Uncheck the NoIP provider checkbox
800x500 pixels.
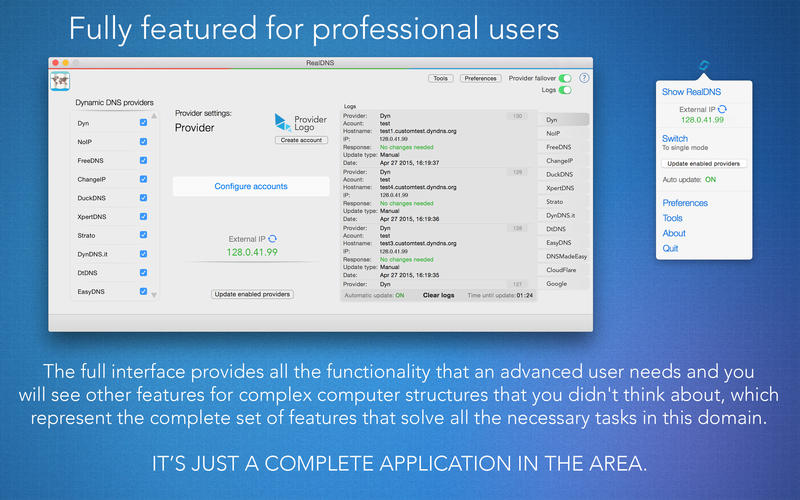tap(143, 141)
